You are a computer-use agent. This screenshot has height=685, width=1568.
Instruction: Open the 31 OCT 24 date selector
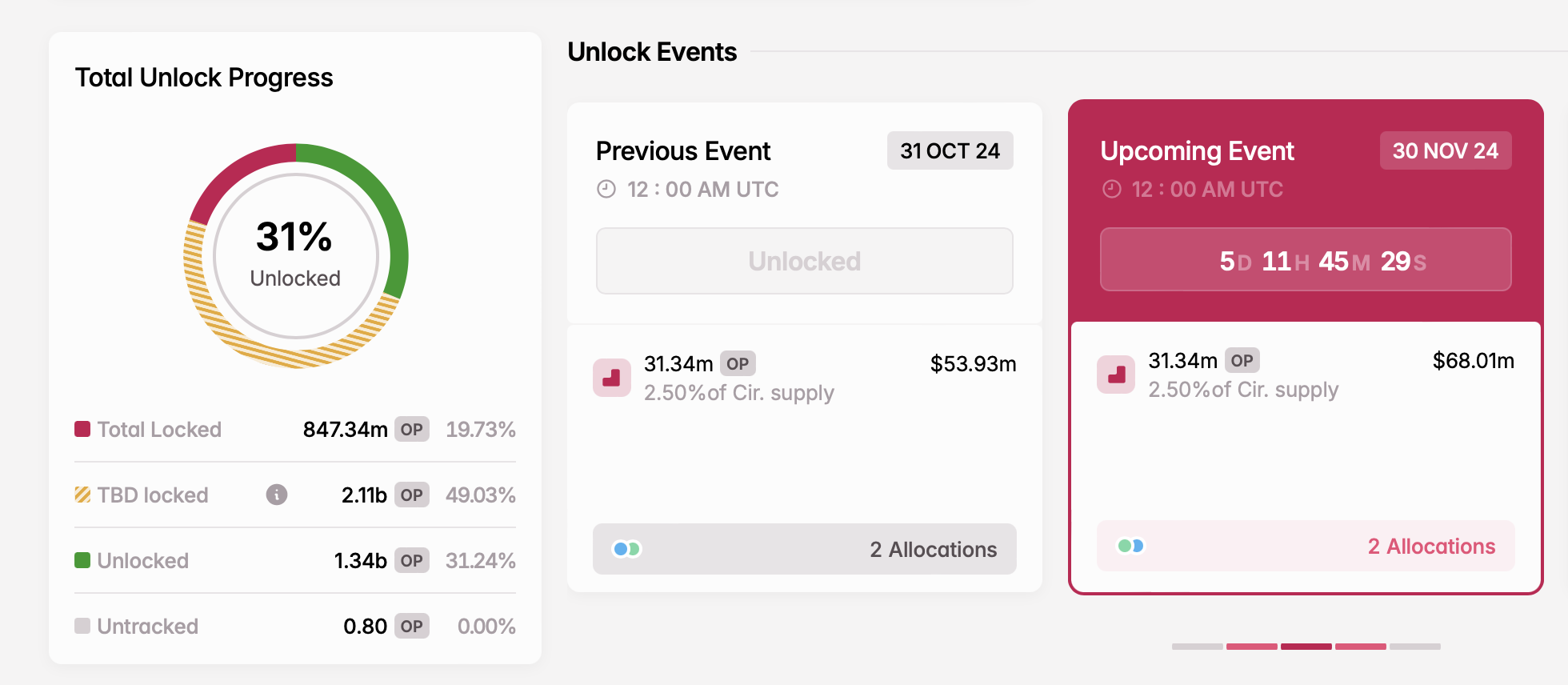[x=950, y=150]
